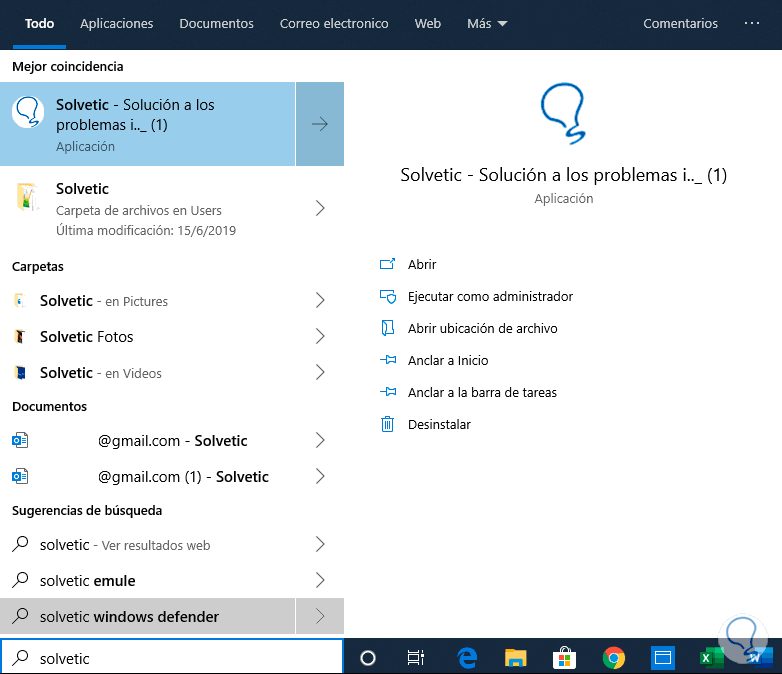Image resolution: width=782 pixels, height=674 pixels.
Task: Expand Solvetic en Pictures chevron
Action: coord(320,300)
